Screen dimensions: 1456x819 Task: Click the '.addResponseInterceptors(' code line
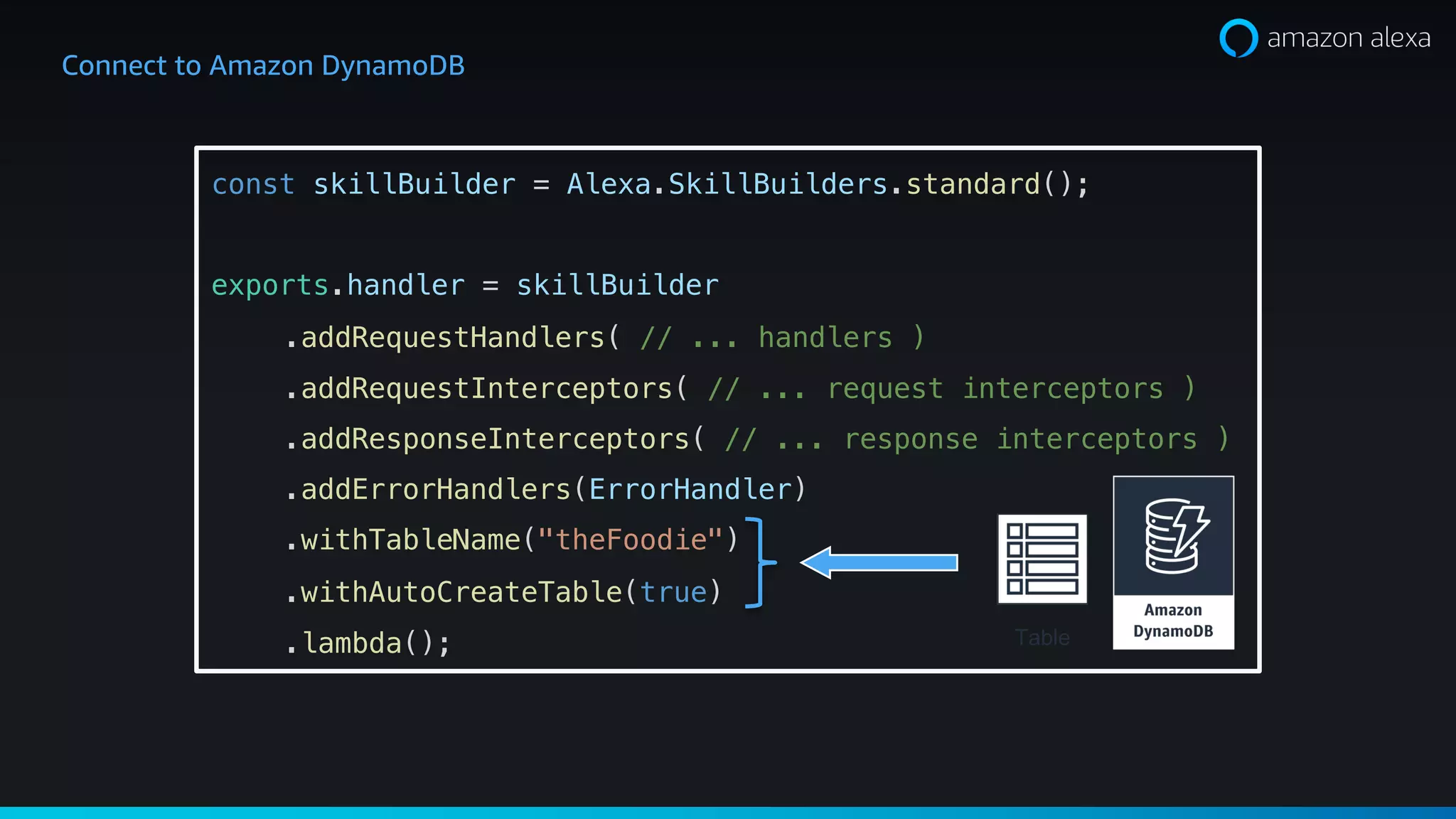click(x=757, y=439)
